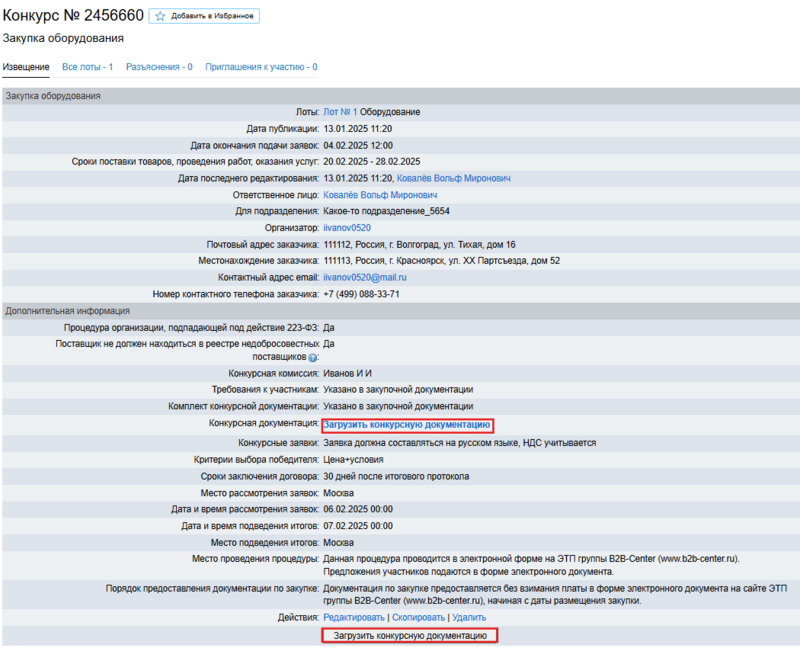The height and width of the screenshot is (648, 800).
Task: Click the contact phone number +7 (499) 088-33-71
Action: tap(361, 294)
